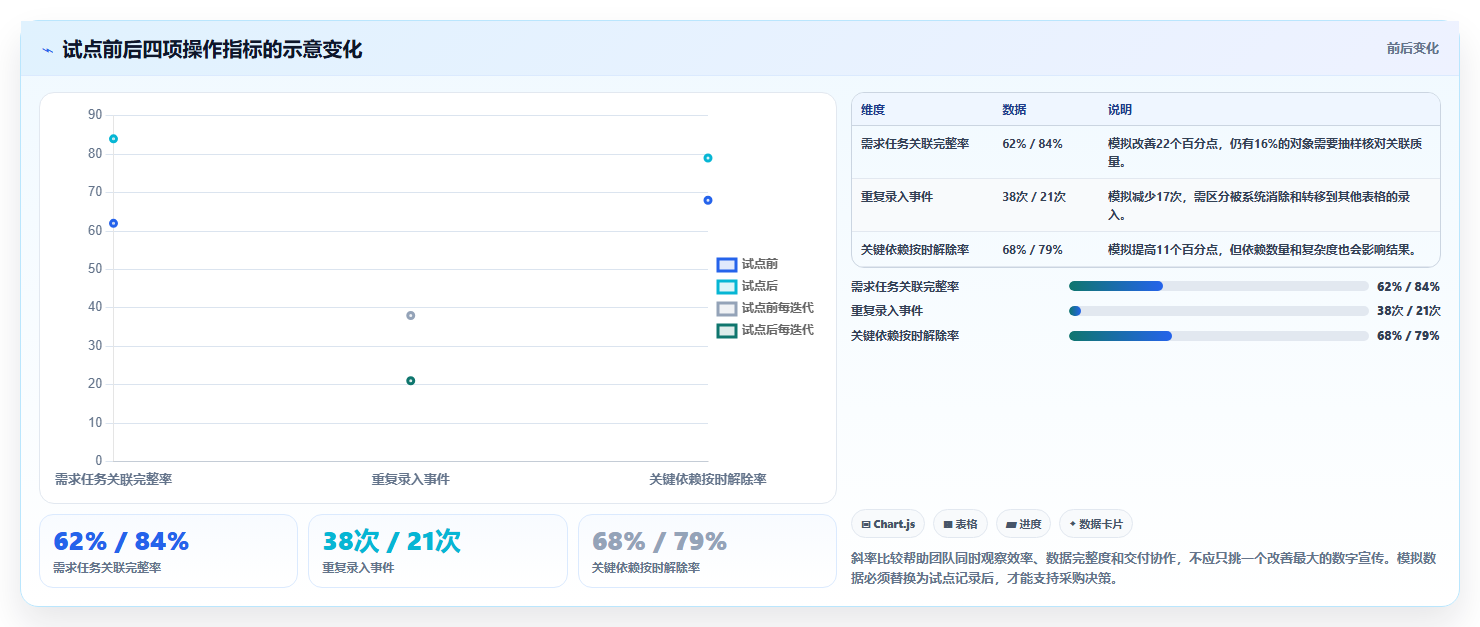This screenshot has height=627, width=1480.
Task: Click the 数据卡片 chip
Action: click(x=1096, y=524)
